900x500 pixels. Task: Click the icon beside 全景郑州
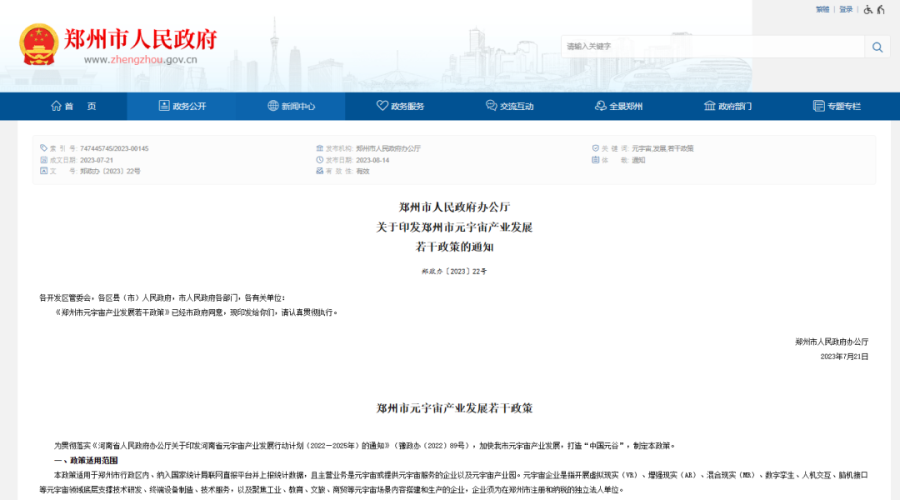click(x=600, y=106)
